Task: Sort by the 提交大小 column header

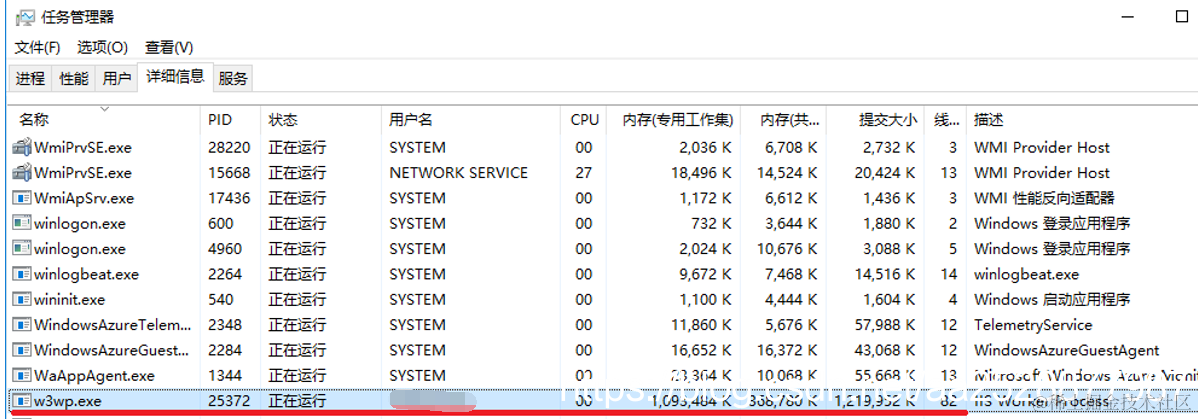Action: 876,119
